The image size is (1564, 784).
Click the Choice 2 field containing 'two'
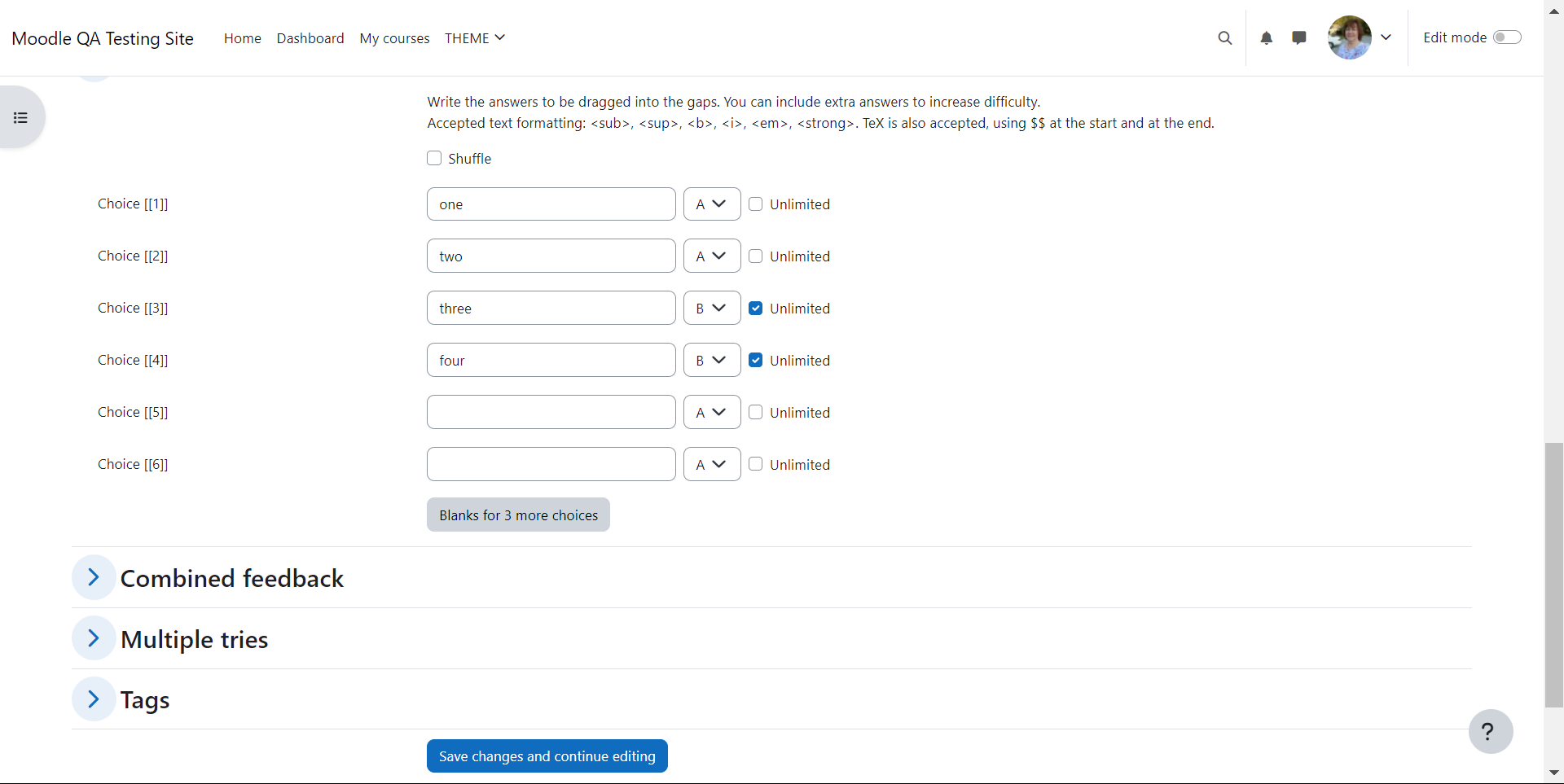tap(551, 256)
